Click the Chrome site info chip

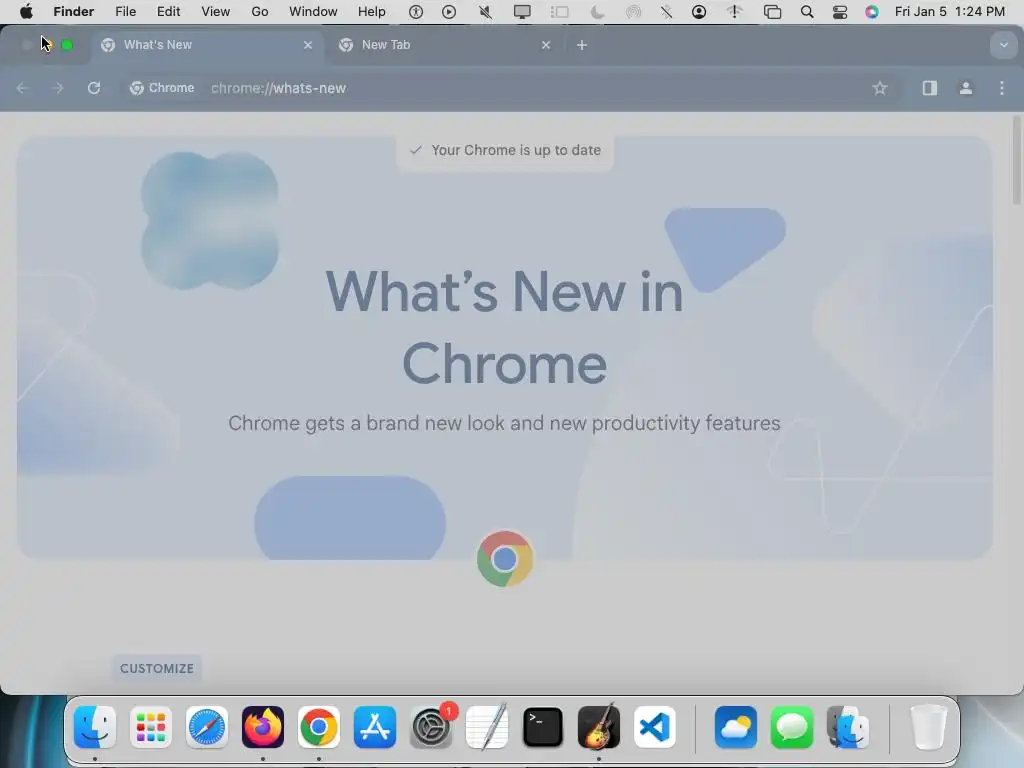162,88
